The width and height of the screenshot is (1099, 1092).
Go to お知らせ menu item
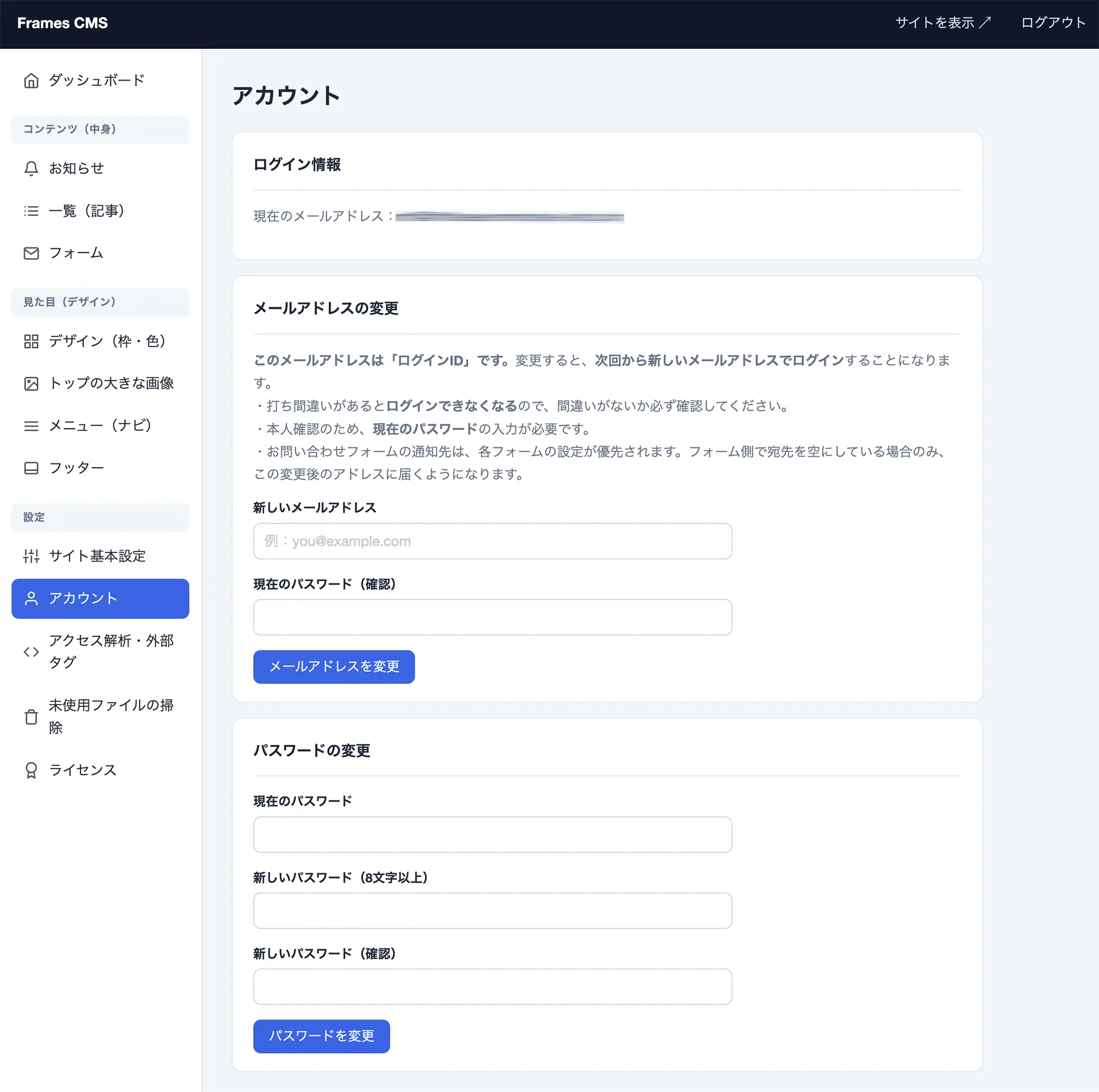[100, 168]
